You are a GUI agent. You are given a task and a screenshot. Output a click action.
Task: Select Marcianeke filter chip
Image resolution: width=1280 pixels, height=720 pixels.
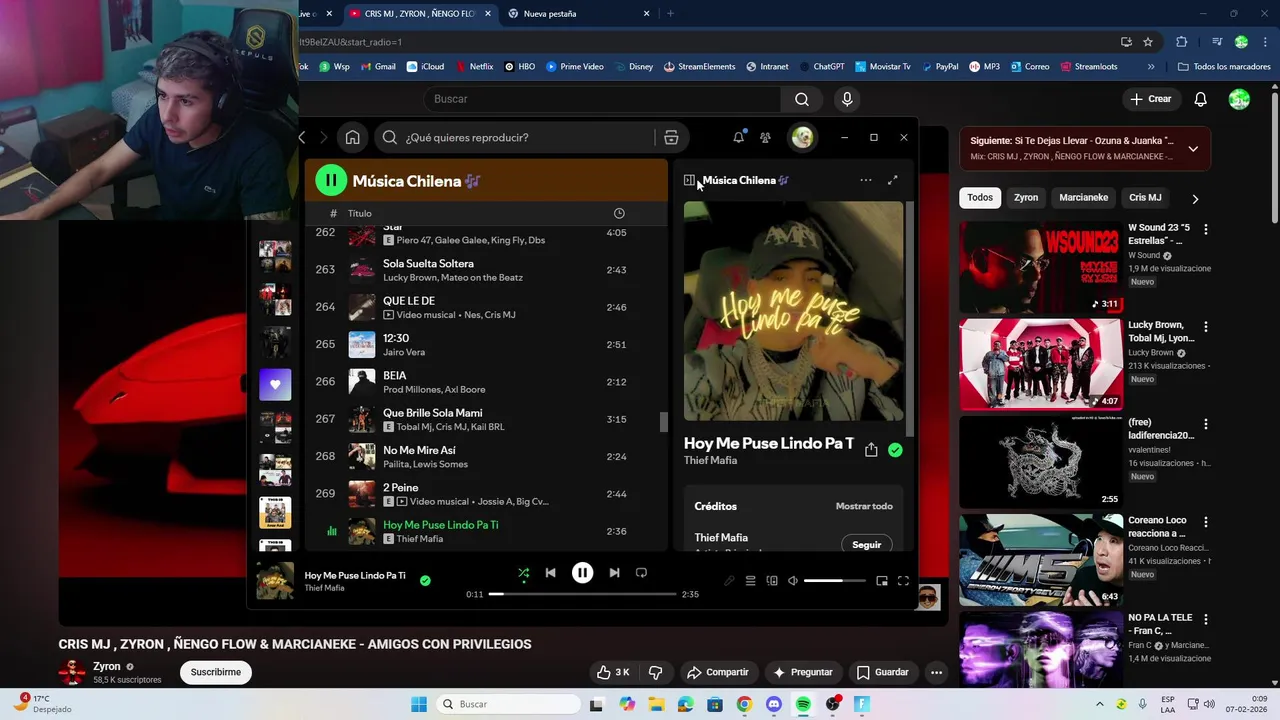point(1083,198)
